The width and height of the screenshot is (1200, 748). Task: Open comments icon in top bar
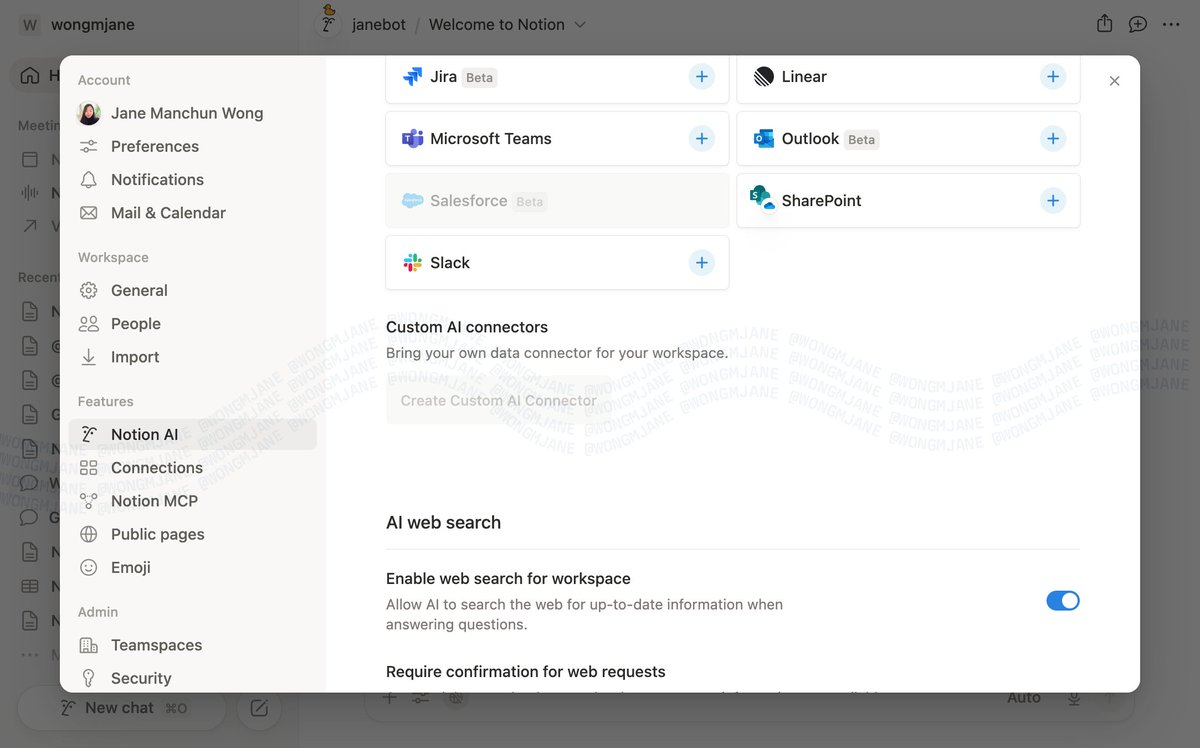point(1138,24)
